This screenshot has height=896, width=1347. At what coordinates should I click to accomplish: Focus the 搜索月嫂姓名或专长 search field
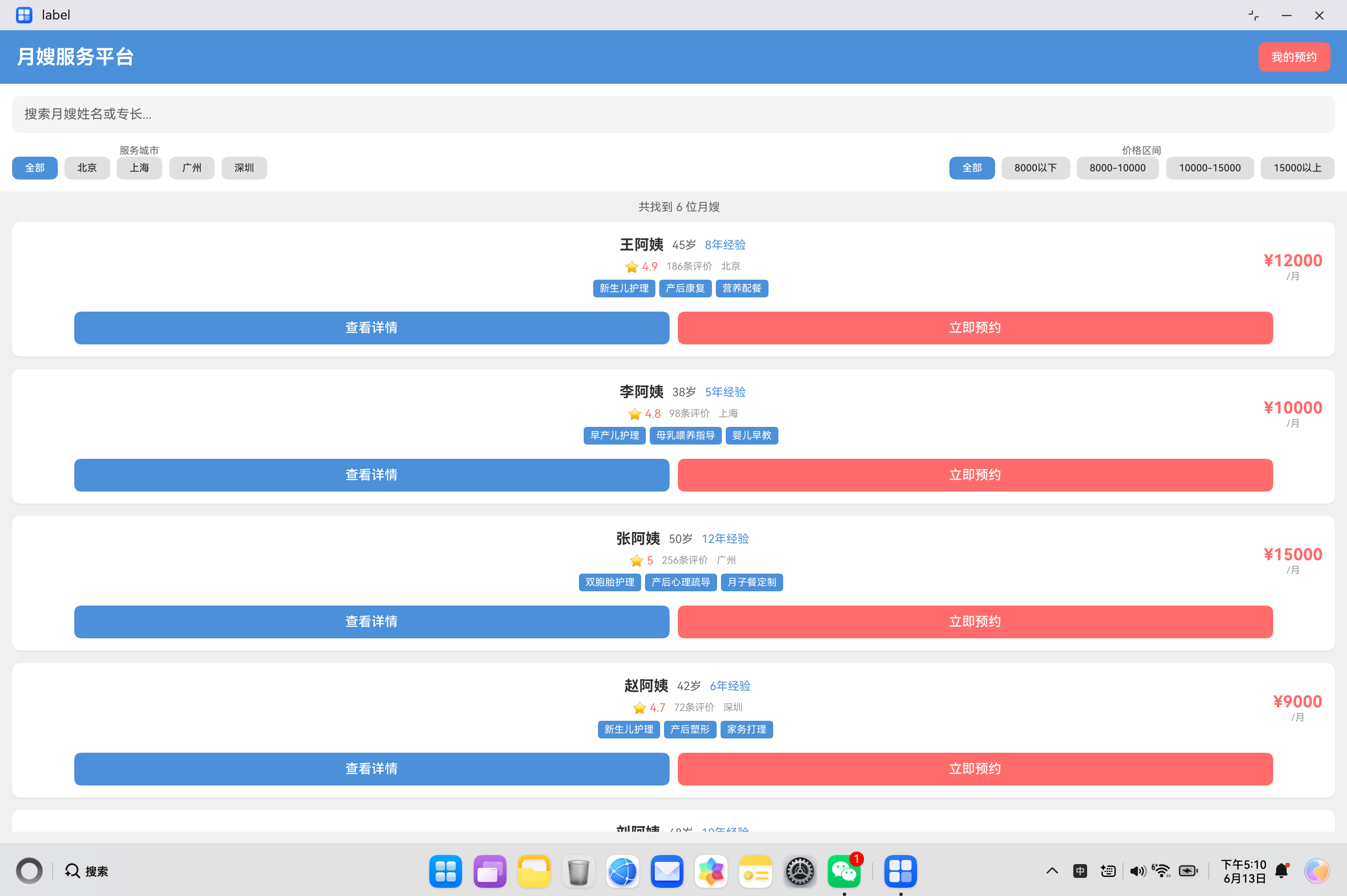(x=673, y=114)
